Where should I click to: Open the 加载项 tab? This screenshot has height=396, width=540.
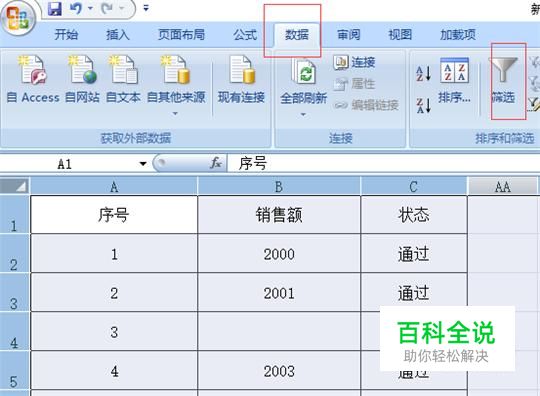click(458, 35)
